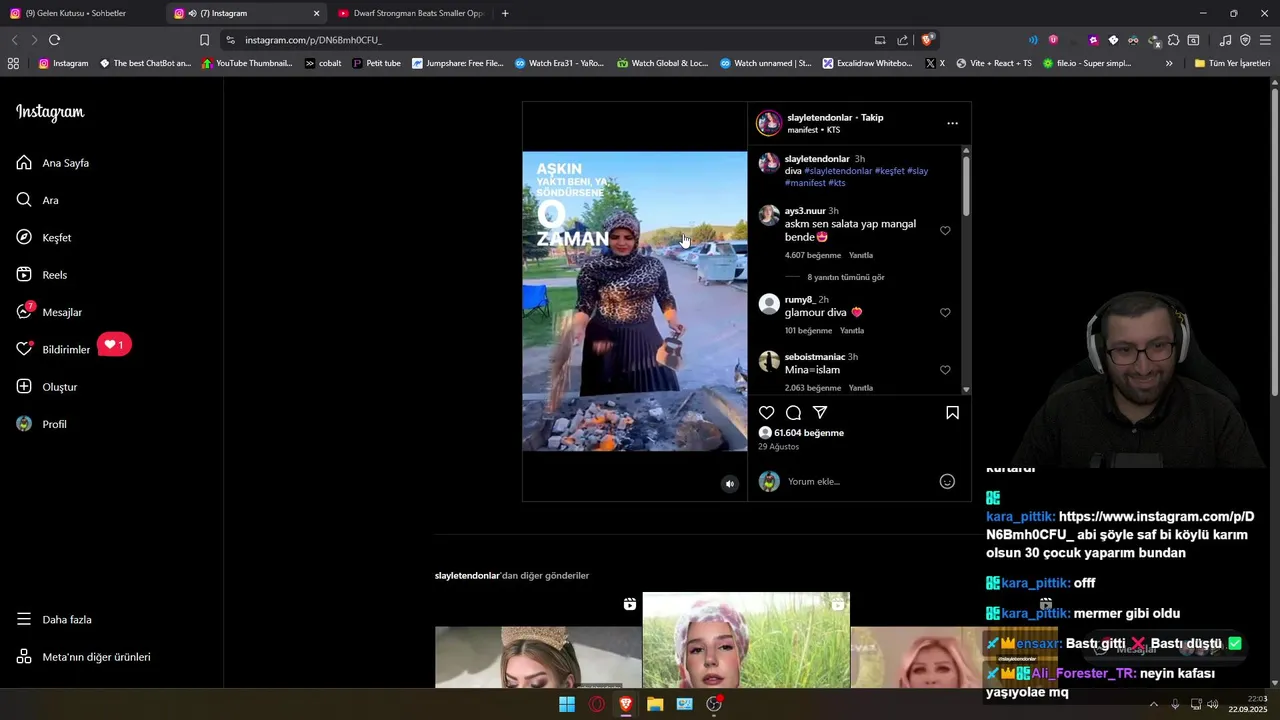Open slayletendonlar profile avatar in header
This screenshot has height=720, width=1280.
click(769, 123)
